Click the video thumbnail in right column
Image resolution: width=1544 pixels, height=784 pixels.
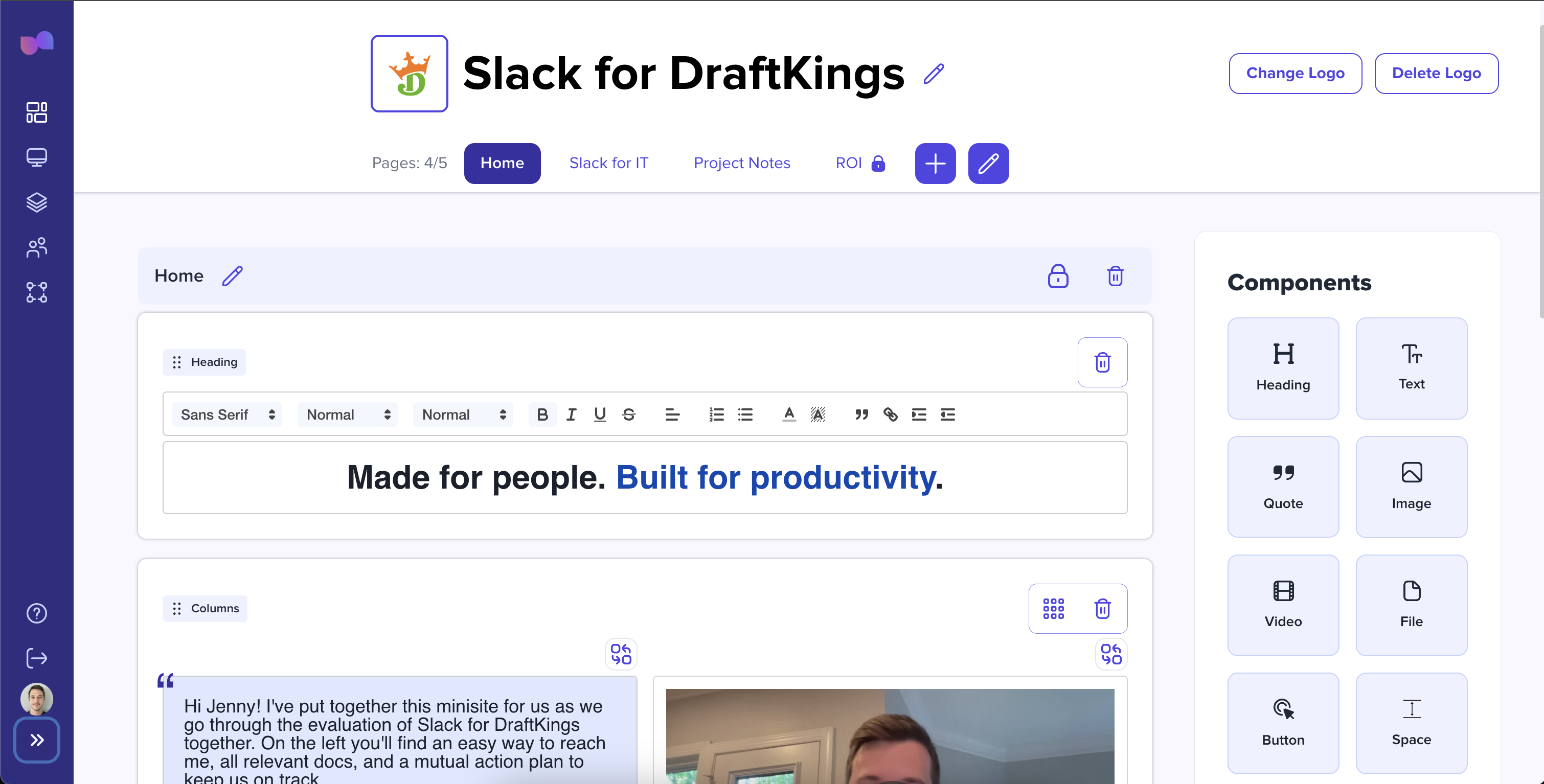pyautogui.click(x=890, y=736)
